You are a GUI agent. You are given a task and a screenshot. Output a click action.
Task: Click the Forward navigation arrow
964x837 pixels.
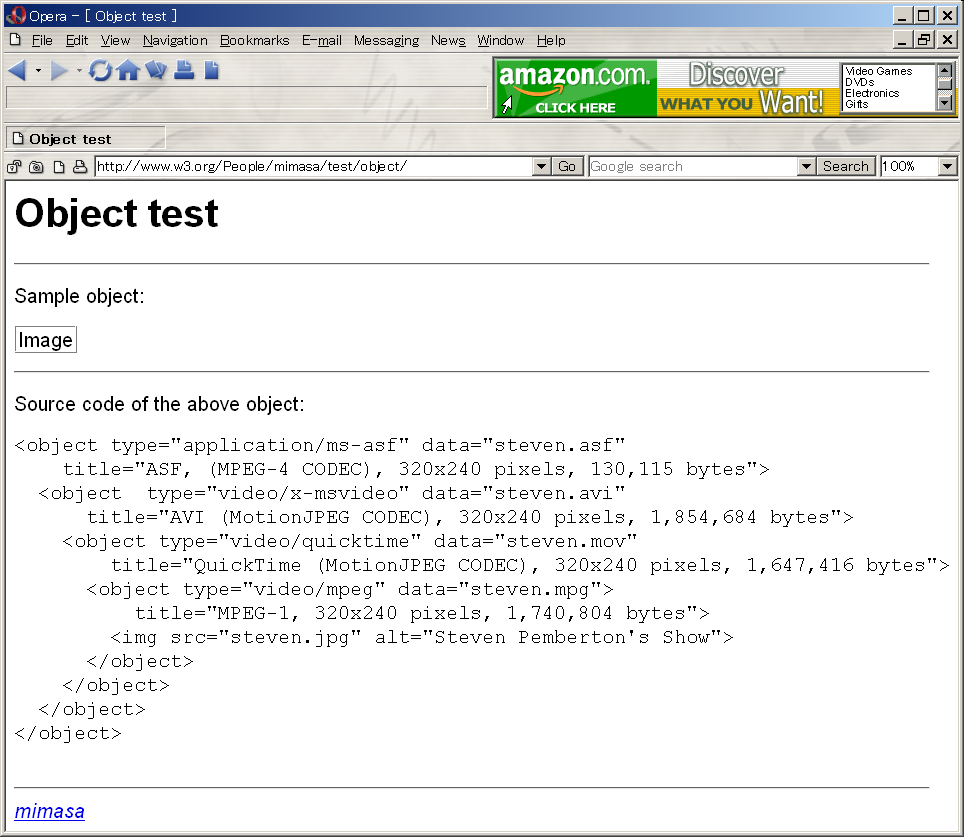coord(60,70)
